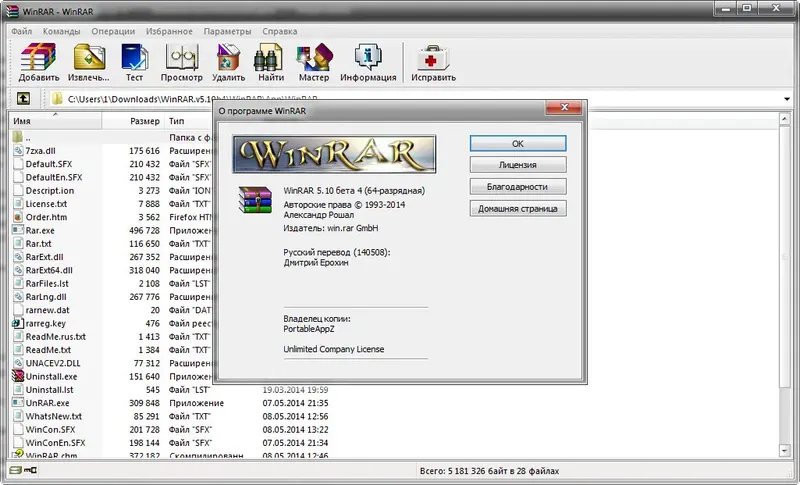Viewport: 800px width, 485px height.
Task: Click the status bar total bytes text
Action: (x=489, y=471)
